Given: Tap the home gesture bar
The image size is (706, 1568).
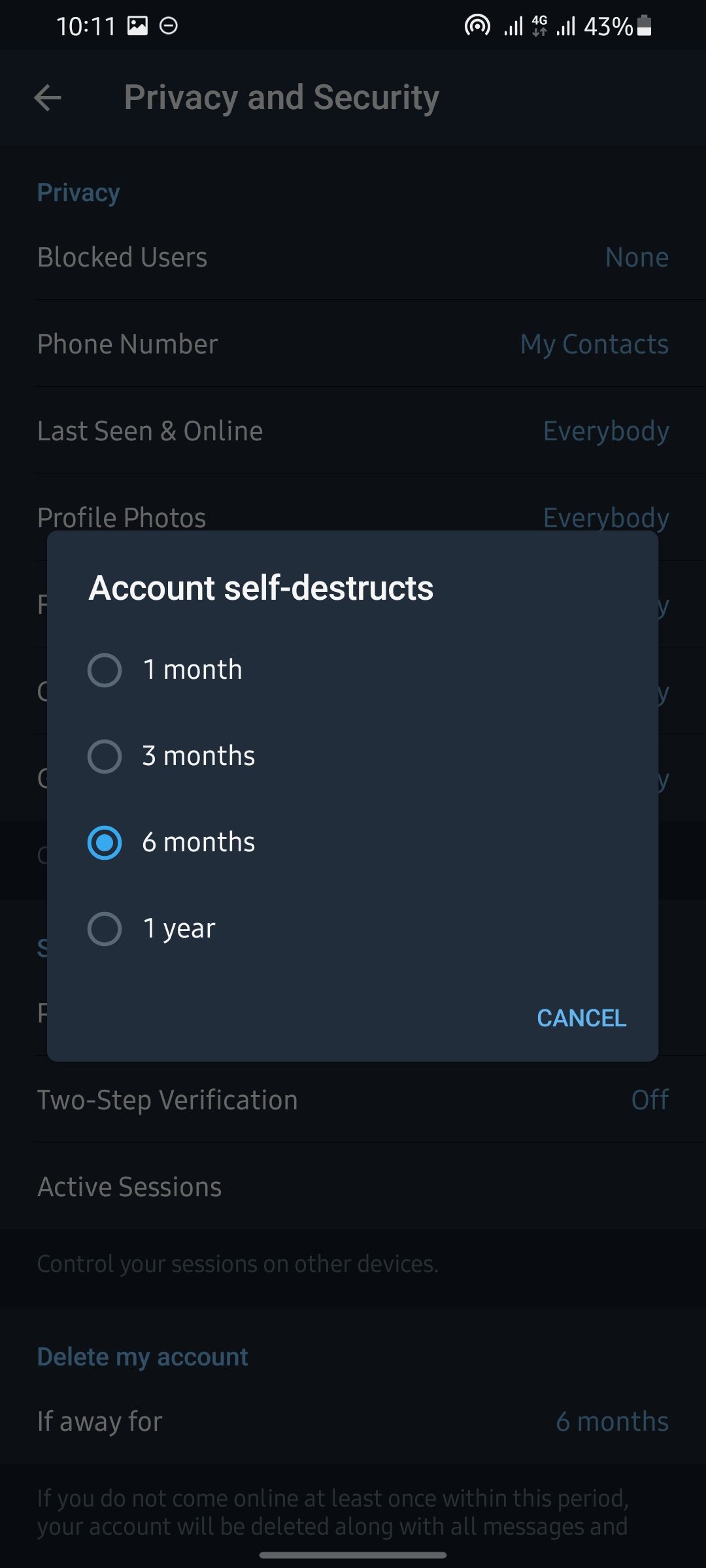Looking at the screenshot, I should click(353, 1555).
